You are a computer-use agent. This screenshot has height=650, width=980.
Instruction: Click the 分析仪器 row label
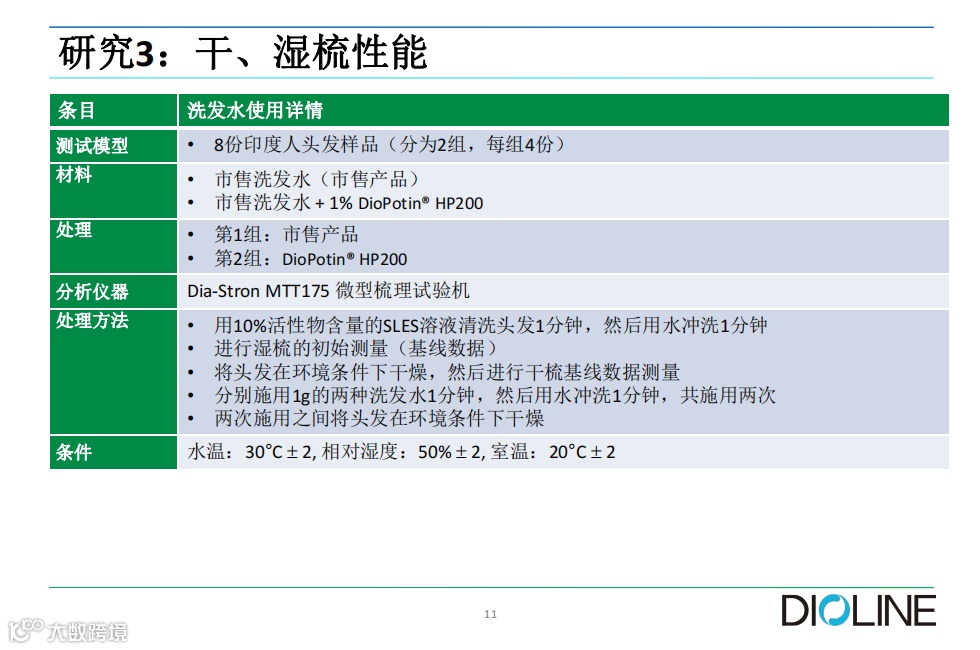92,291
